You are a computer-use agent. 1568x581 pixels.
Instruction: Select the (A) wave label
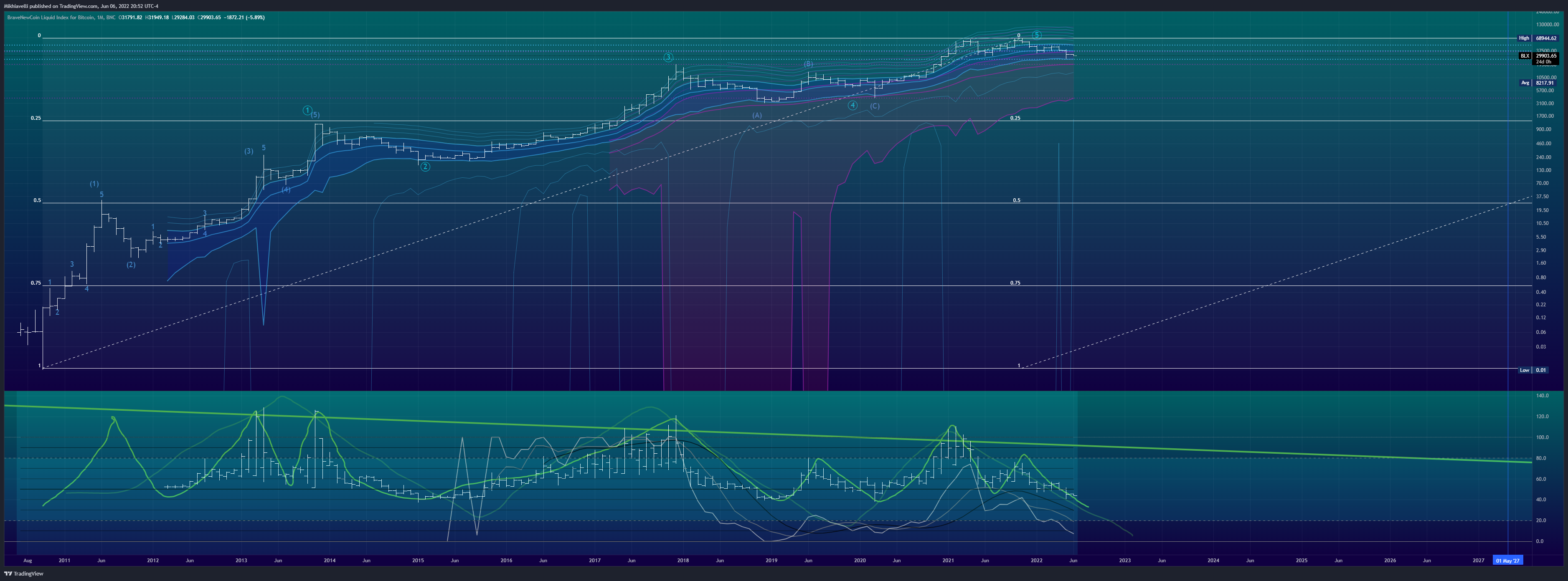756,115
